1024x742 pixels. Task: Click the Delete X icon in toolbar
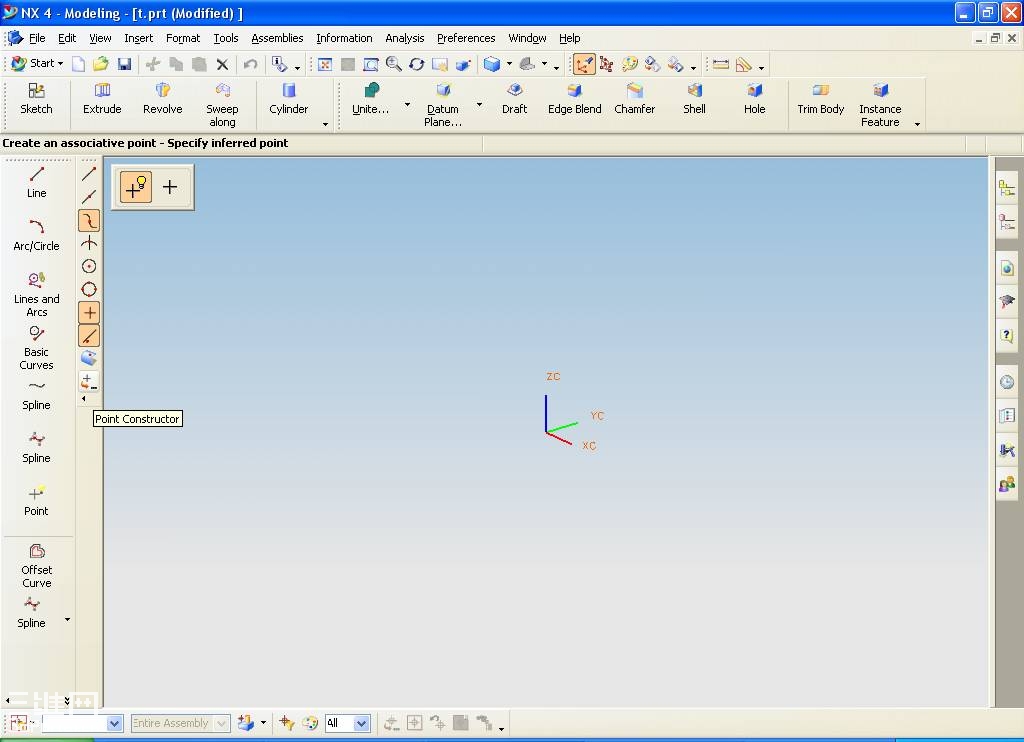pos(222,64)
